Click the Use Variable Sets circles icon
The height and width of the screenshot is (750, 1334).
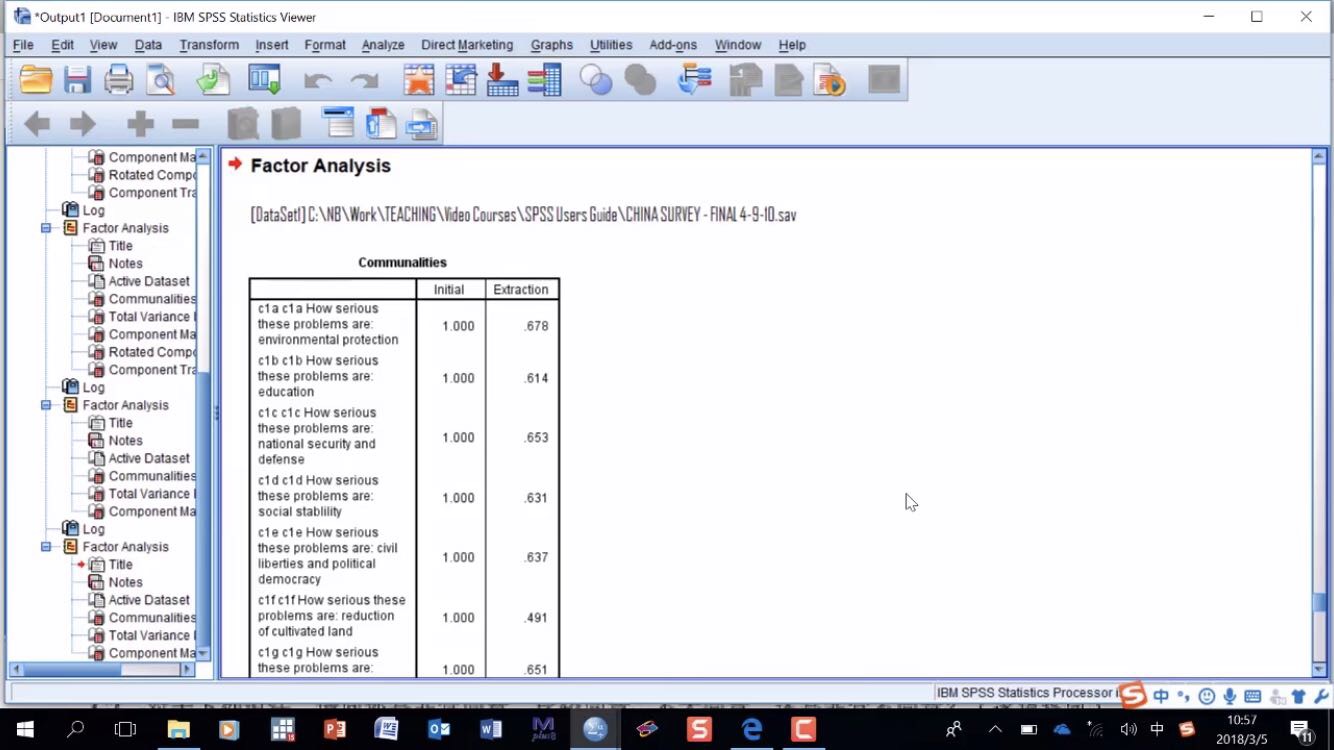596,80
